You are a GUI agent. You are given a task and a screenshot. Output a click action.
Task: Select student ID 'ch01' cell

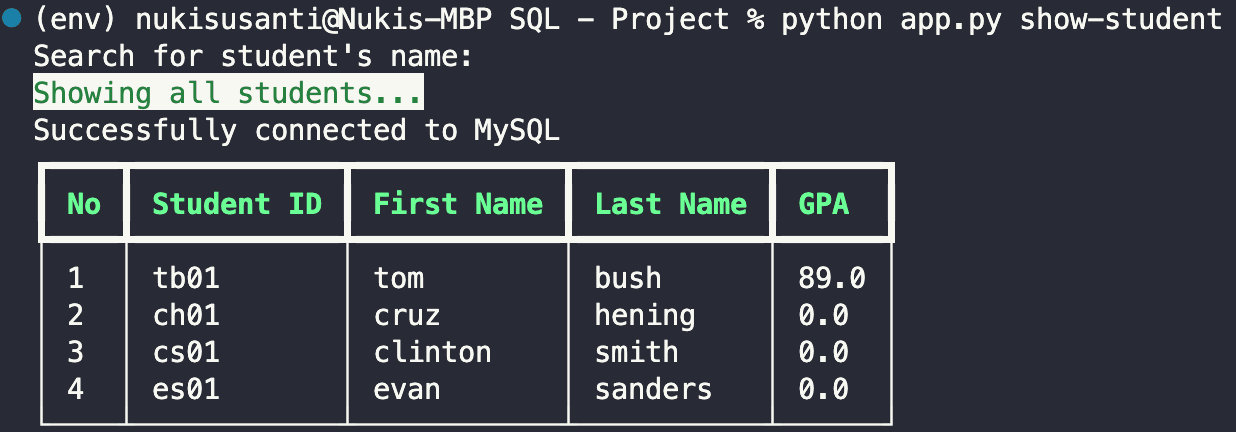click(x=185, y=315)
